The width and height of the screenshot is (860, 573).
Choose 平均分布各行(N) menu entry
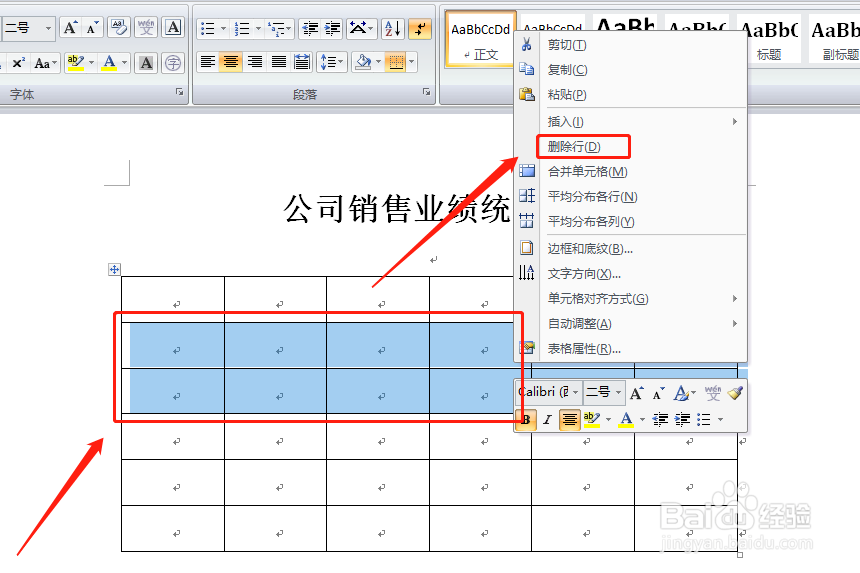(631, 196)
